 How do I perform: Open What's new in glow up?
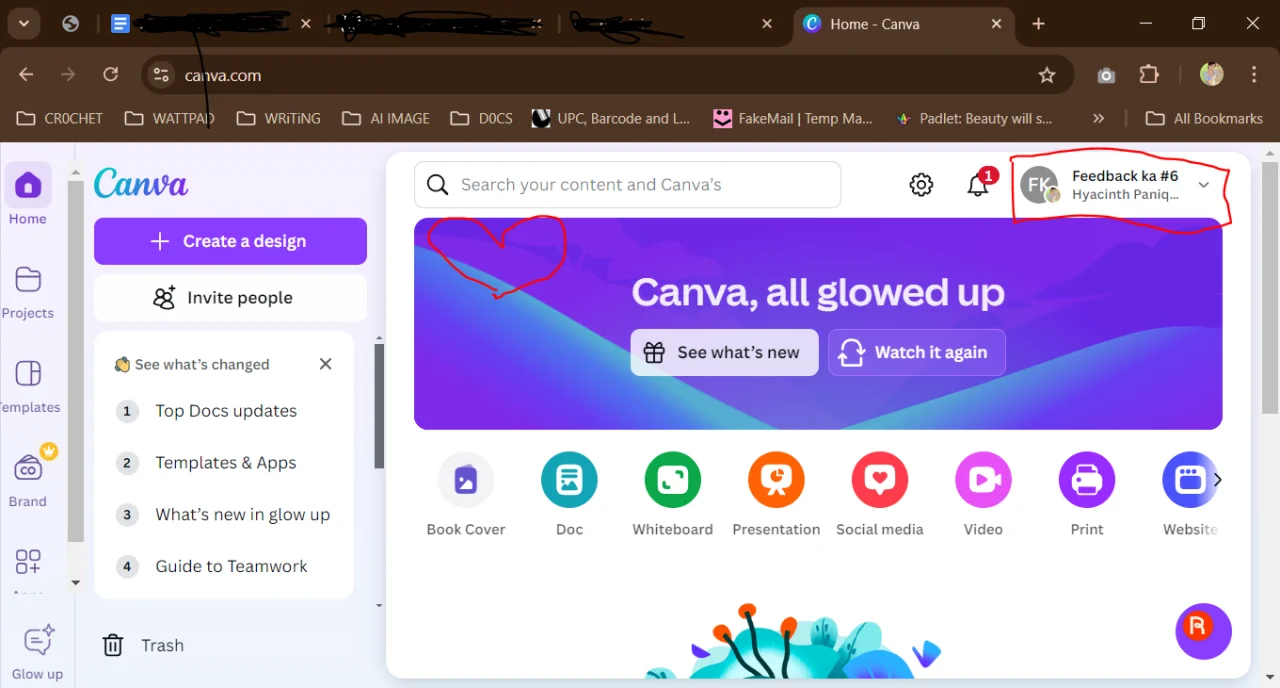(224, 515)
